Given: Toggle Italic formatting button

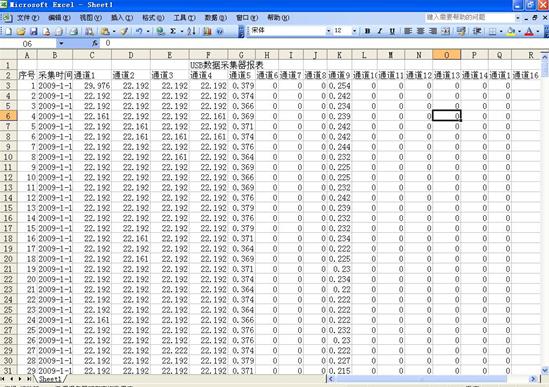Looking at the screenshot, I should (380, 31).
